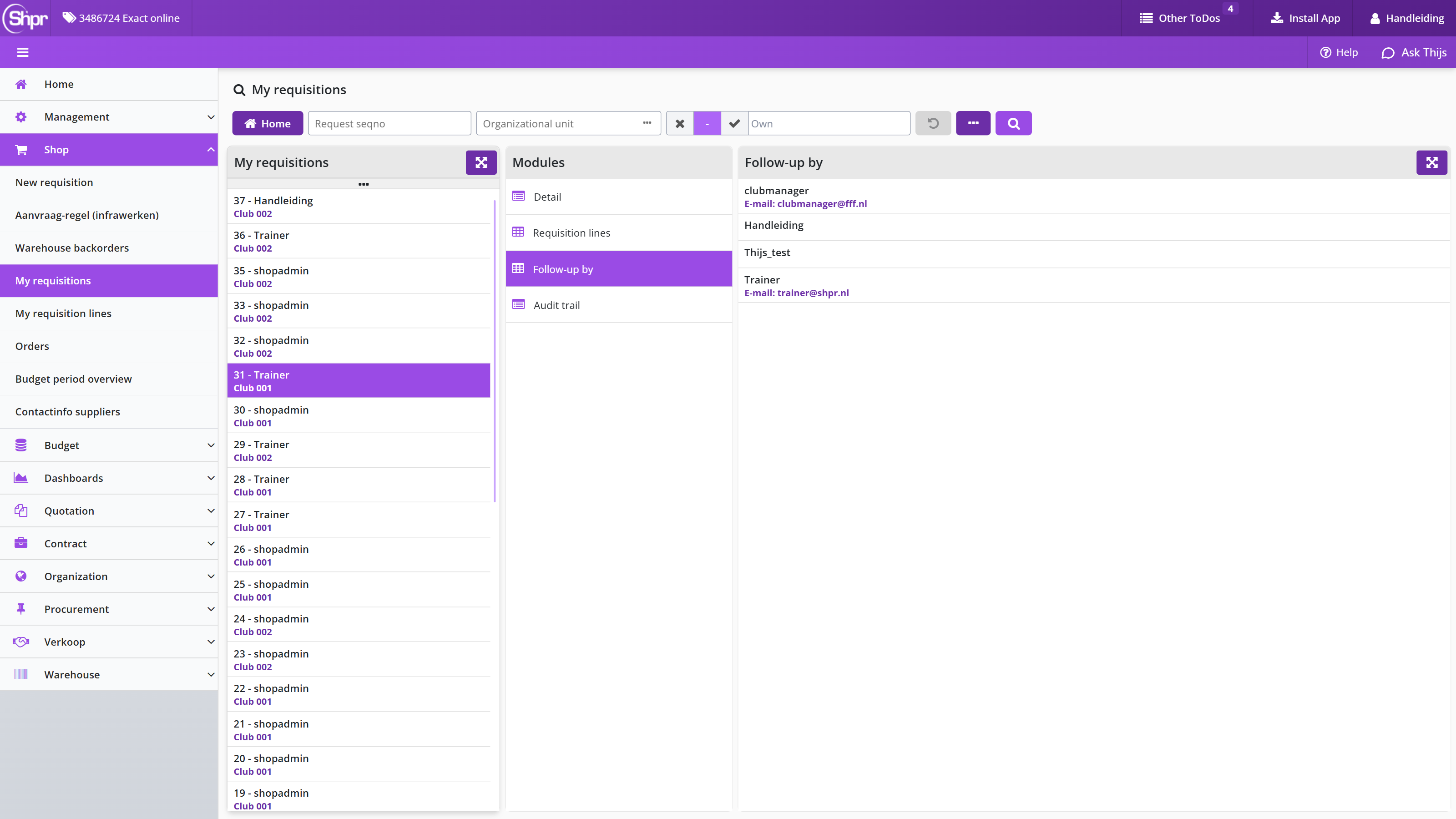Expand the Warehouse menu

109,675
